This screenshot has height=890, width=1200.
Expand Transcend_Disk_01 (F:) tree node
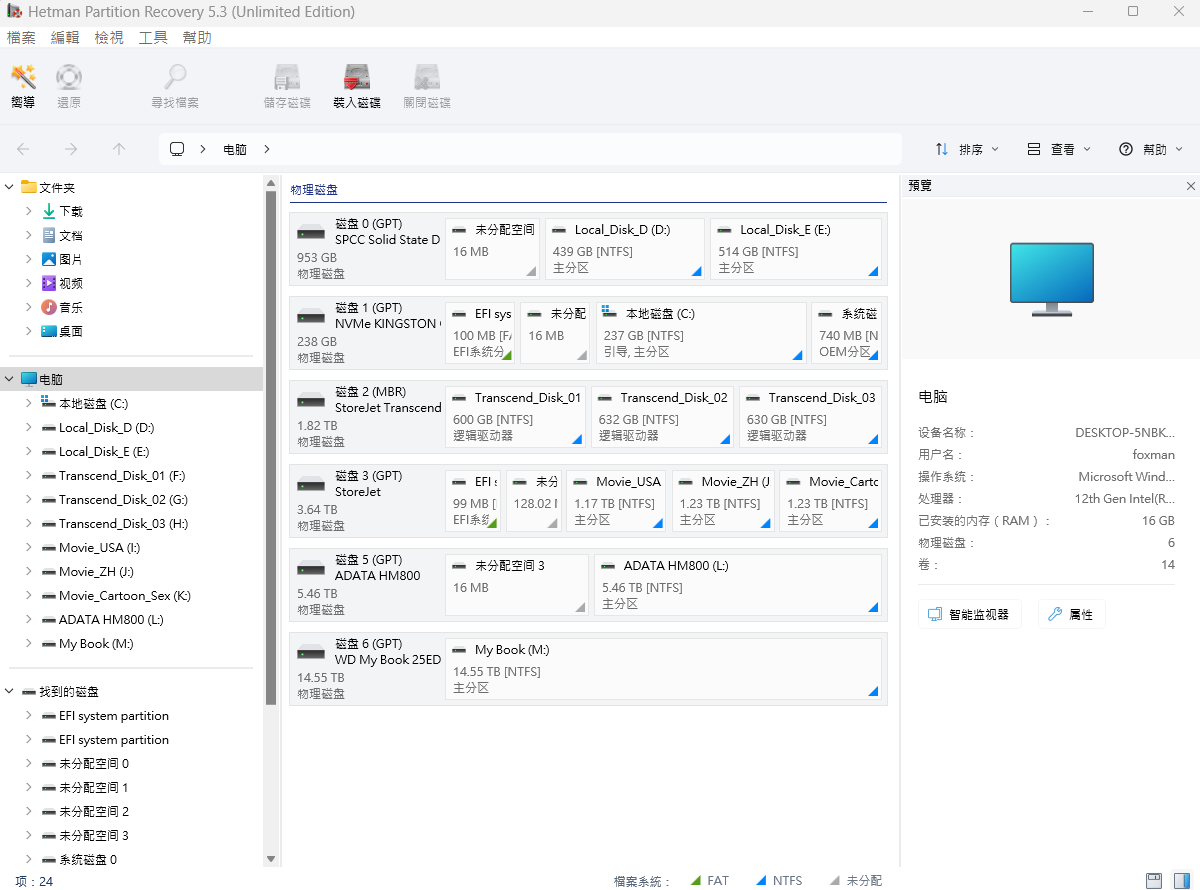pos(30,476)
